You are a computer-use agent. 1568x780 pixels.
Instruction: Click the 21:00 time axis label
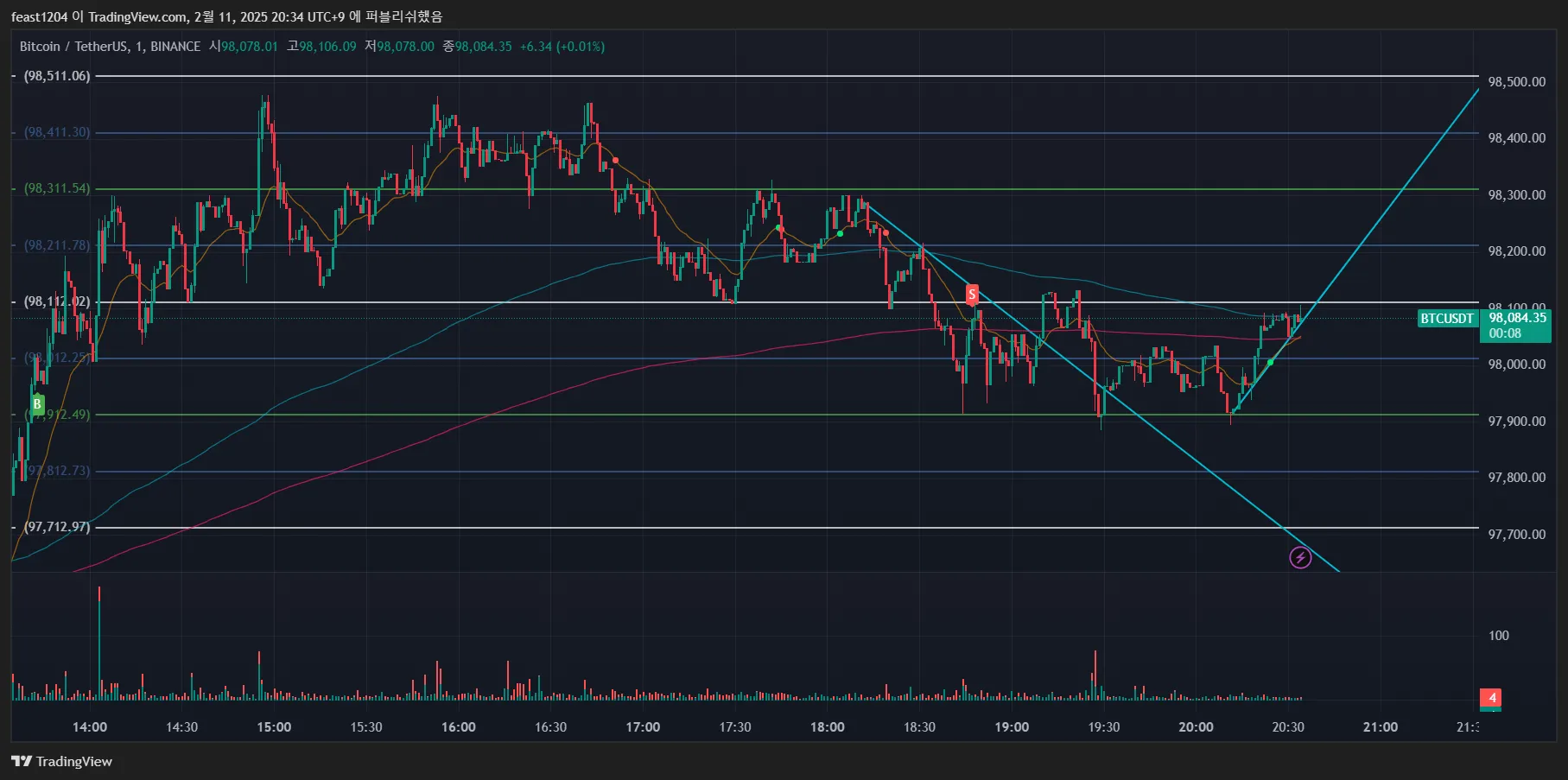(1381, 727)
